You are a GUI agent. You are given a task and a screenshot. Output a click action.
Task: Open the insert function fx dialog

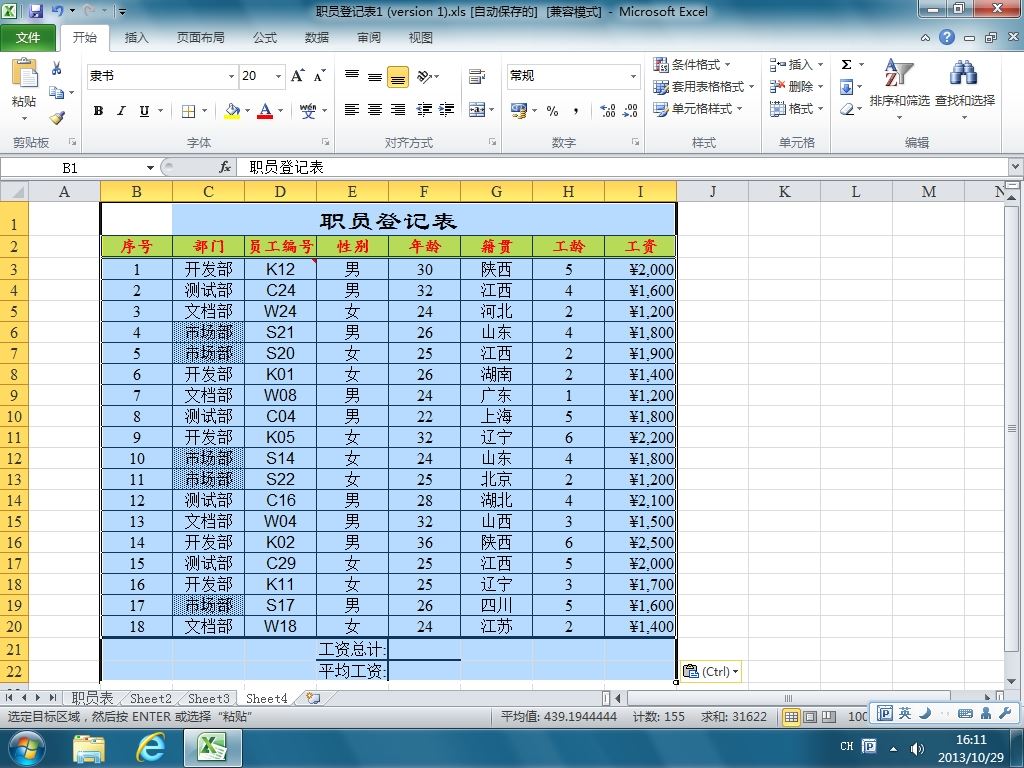[x=225, y=168]
